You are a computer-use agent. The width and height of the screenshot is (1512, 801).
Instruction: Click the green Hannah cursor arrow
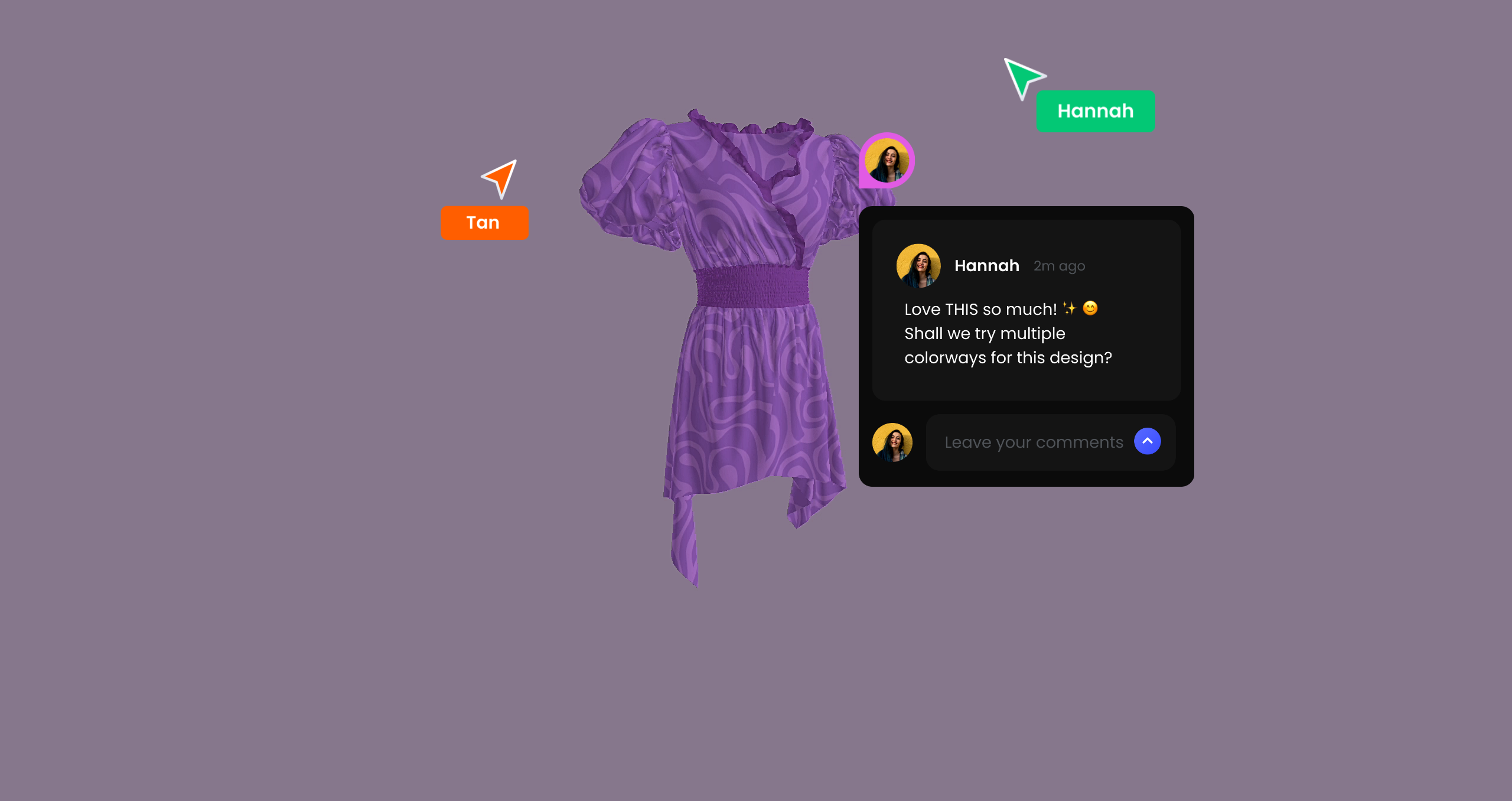[1023, 78]
